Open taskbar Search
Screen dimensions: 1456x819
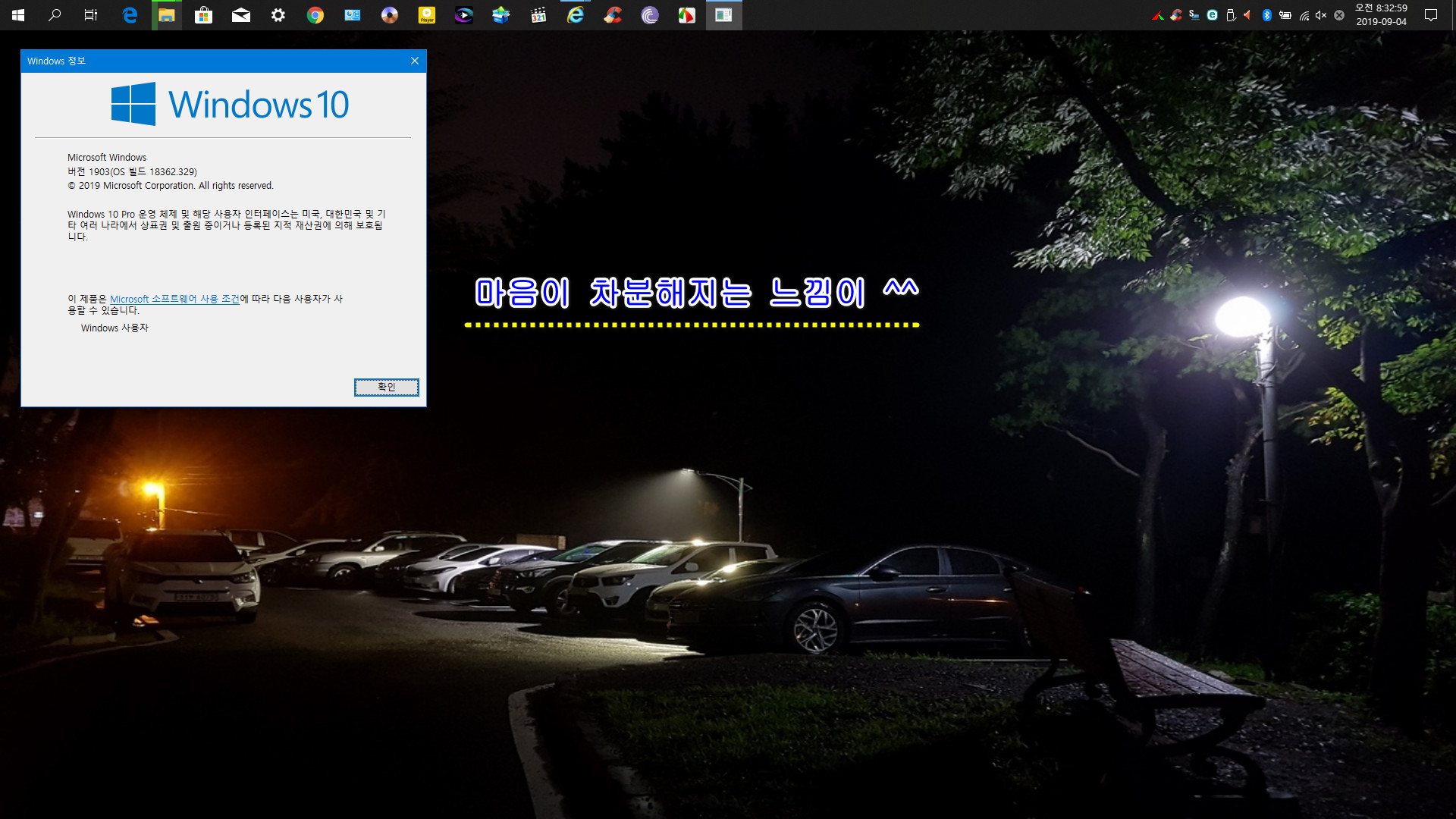[x=55, y=15]
